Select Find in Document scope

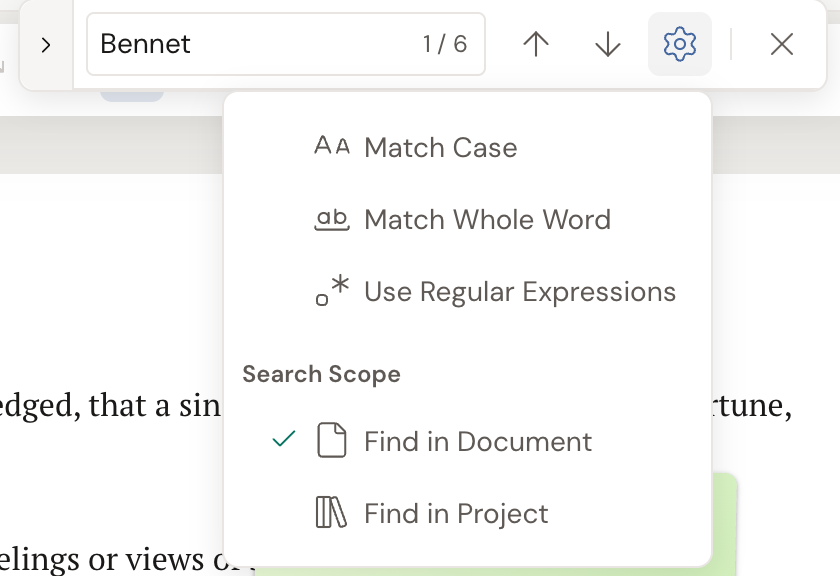pos(467,441)
